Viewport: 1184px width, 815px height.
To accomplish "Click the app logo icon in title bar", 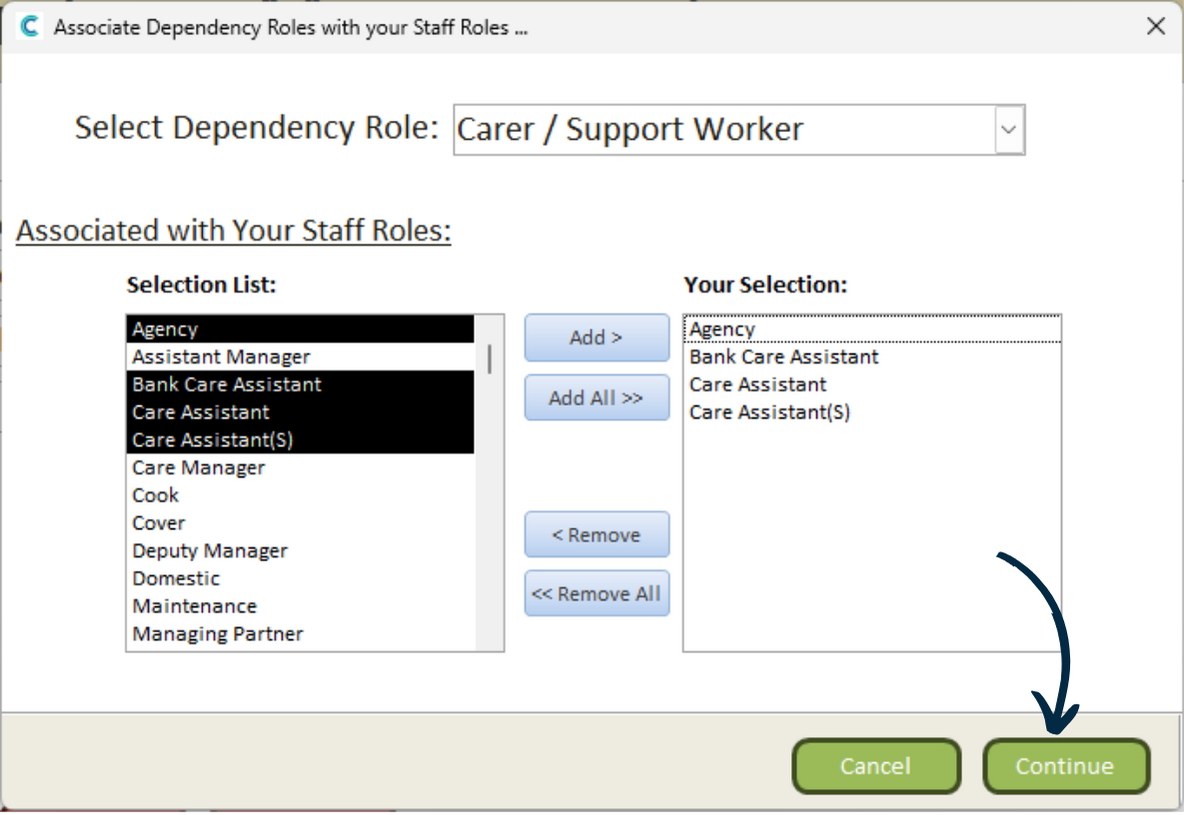I will click(29, 27).
